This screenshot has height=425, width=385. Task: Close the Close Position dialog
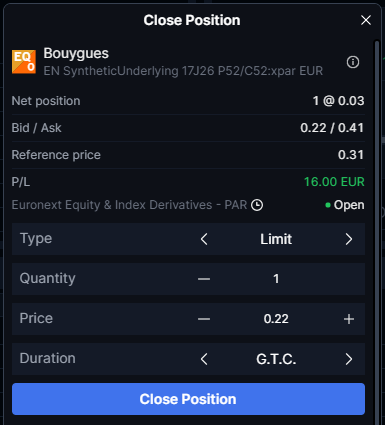point(366,20)
